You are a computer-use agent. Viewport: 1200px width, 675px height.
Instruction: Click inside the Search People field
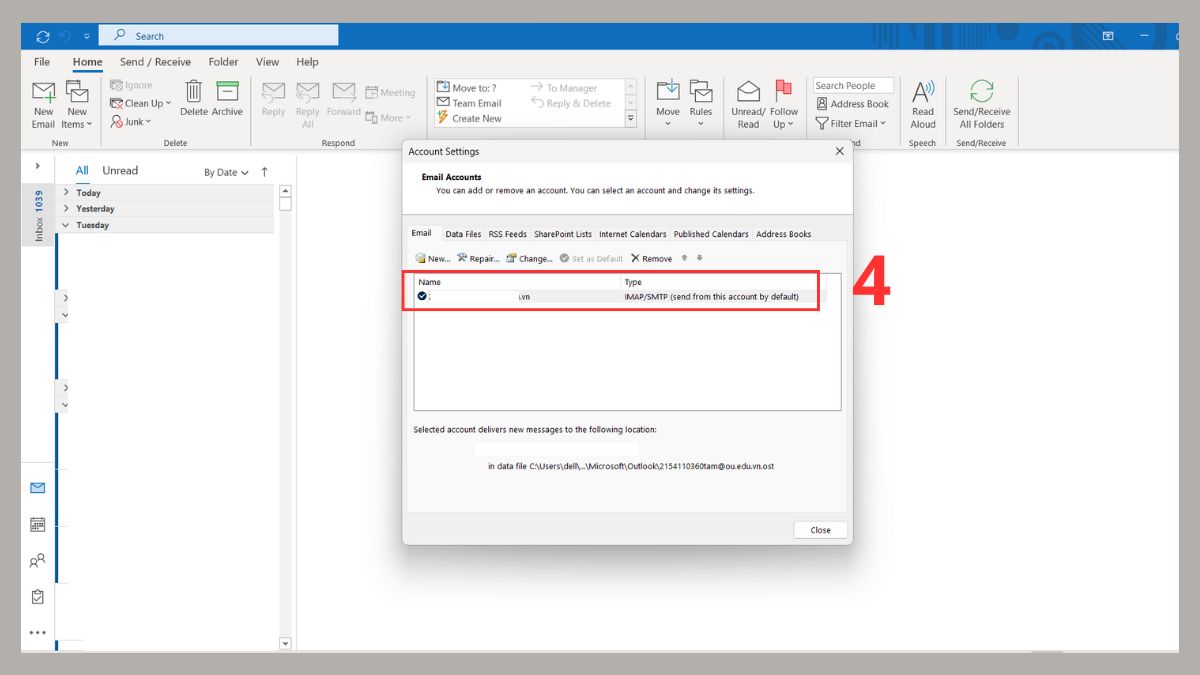click(x=852, y=84)
